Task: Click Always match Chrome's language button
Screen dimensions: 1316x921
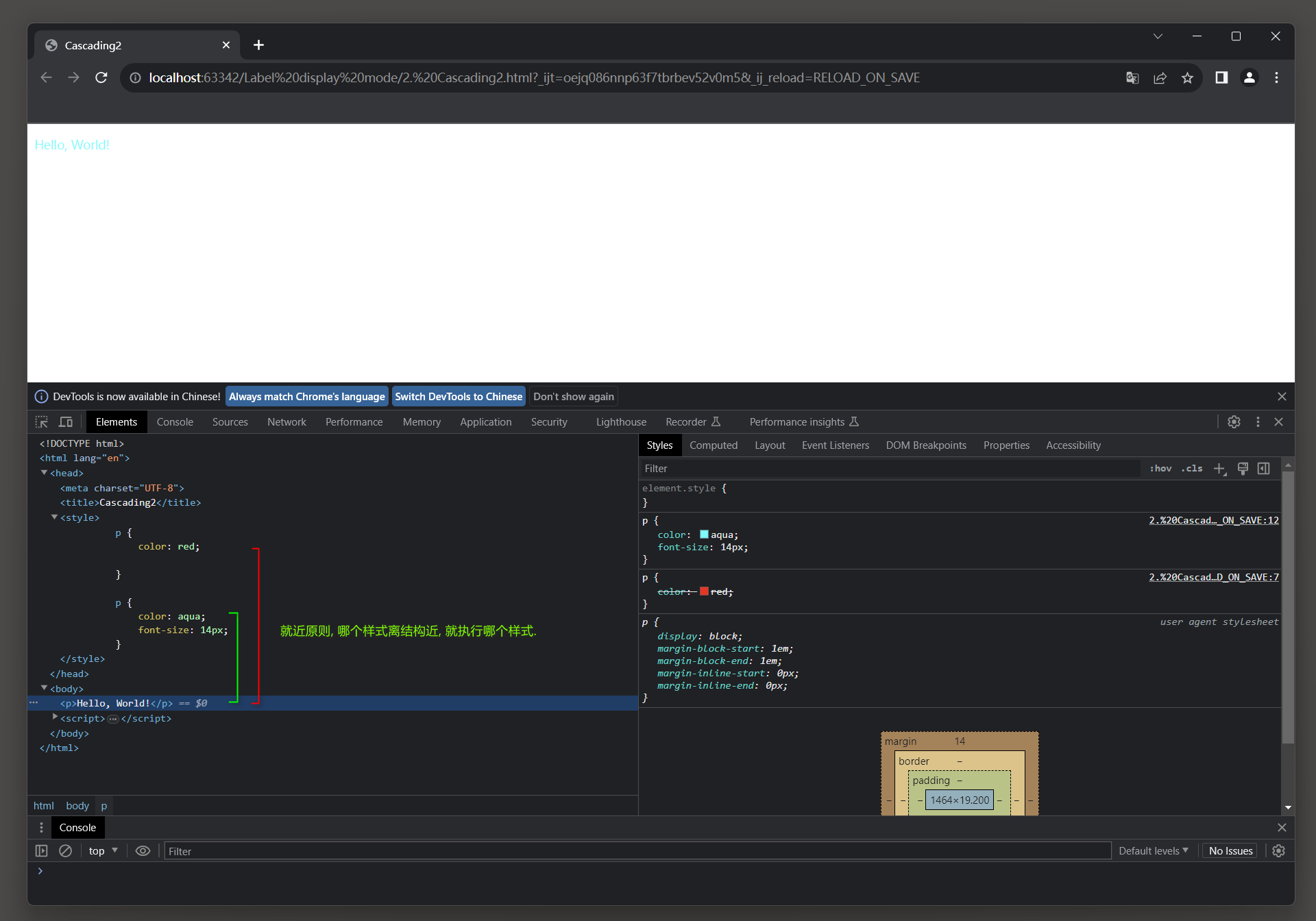Action: (x=306, y=397)
